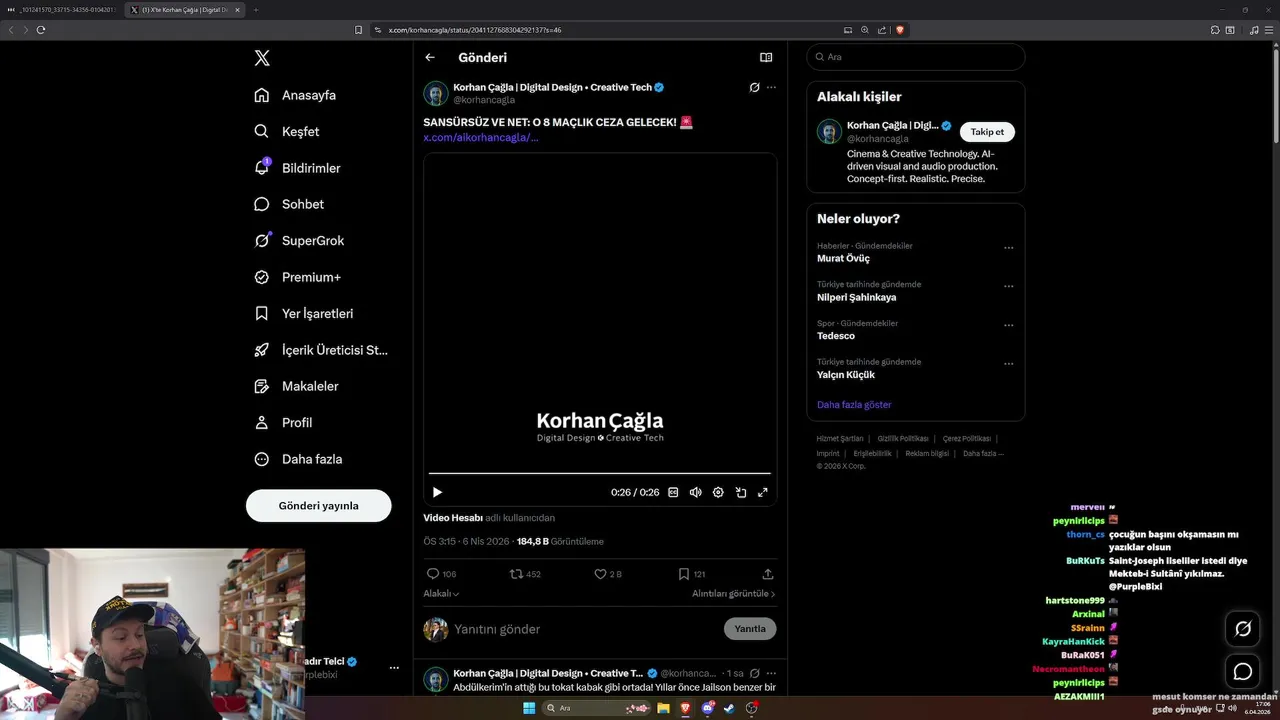
Task: Open video playback settings gear
Action: [718, 492]
